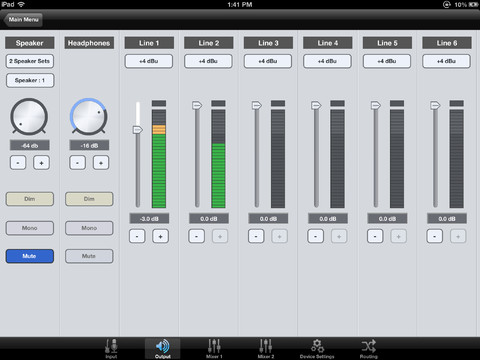Open Line 1 +4 dBu level selector
Image resolution: width=480 pixels, height=360 pixels.
click(149, 61)
